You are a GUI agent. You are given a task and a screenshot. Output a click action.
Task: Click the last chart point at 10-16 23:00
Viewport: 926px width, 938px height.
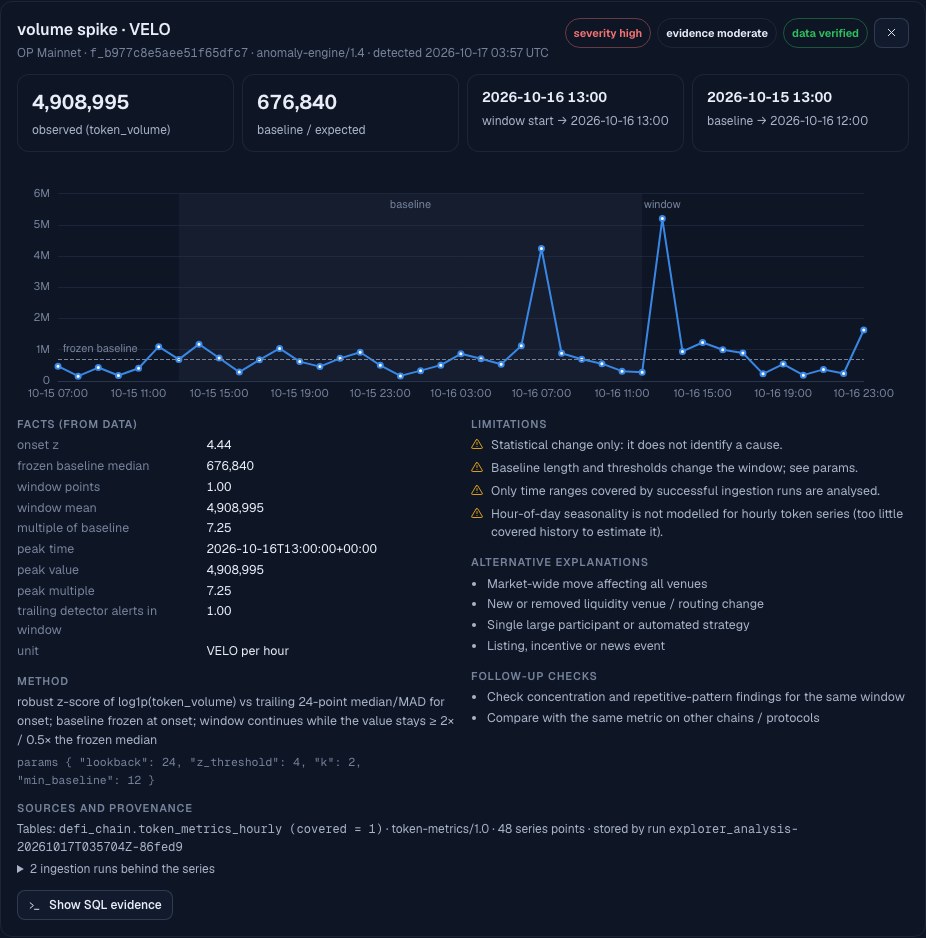click(863, 330)
